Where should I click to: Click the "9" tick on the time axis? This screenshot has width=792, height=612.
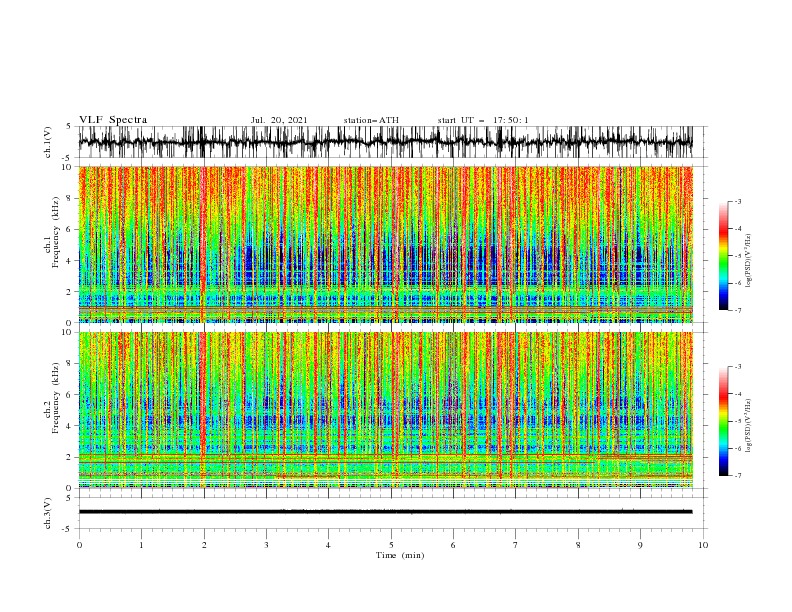tap(640, 545)
